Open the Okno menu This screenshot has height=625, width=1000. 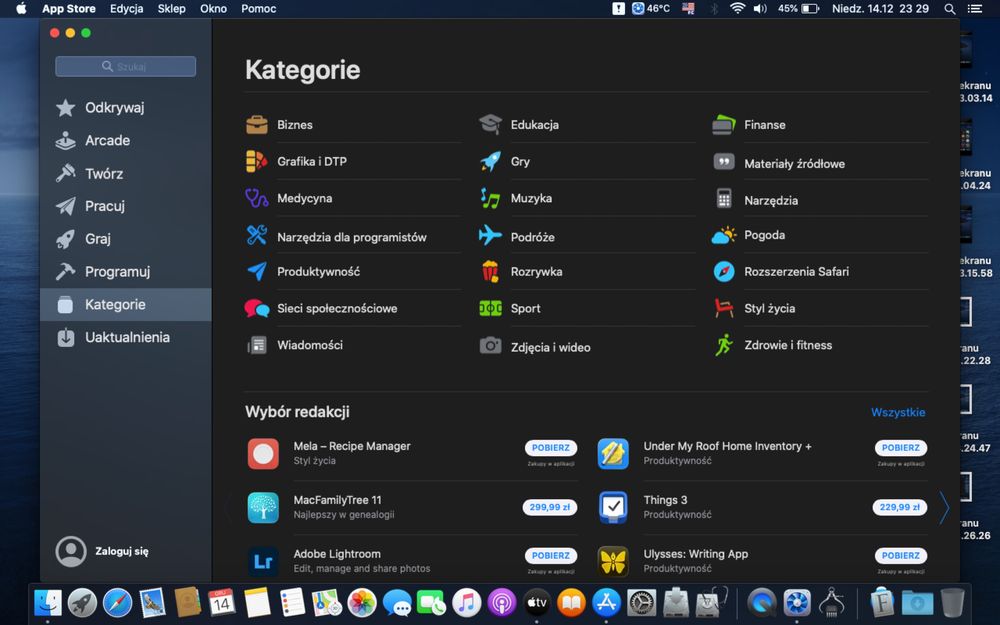pos(213,8)
